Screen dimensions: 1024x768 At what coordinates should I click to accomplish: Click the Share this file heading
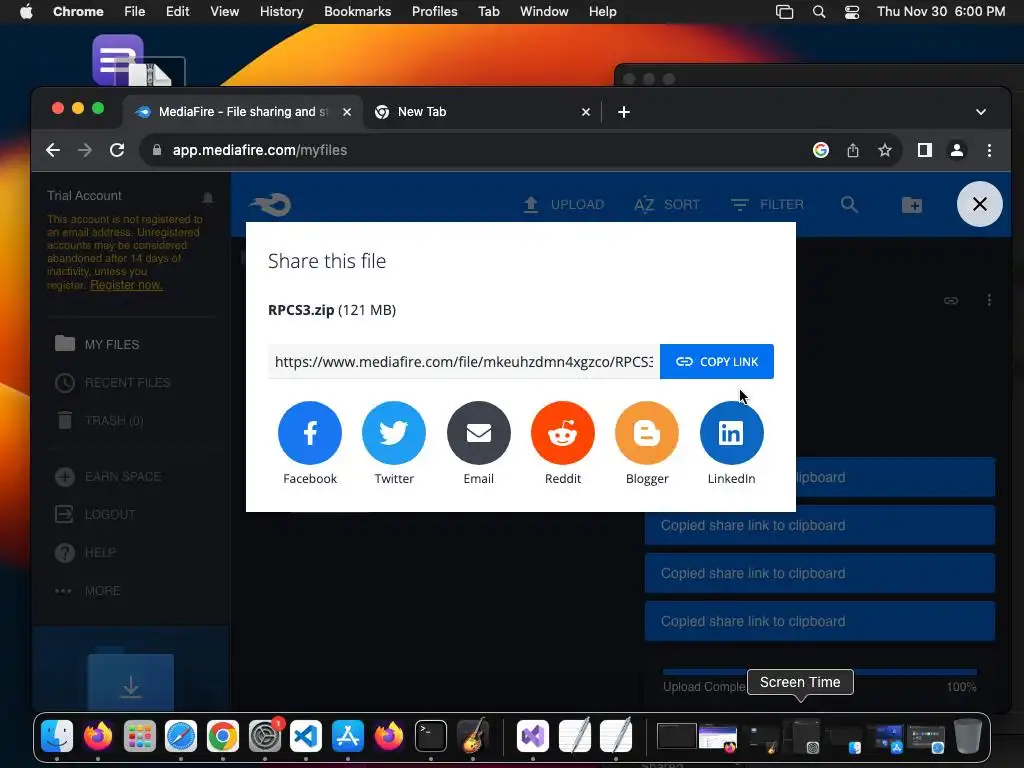coord(327,261)
